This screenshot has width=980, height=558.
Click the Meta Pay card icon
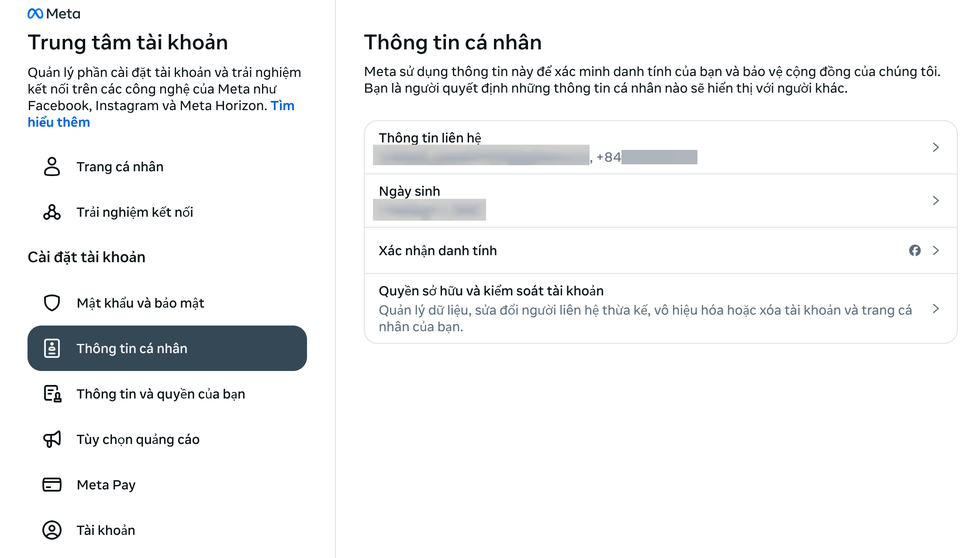click(x=52, y=485)
